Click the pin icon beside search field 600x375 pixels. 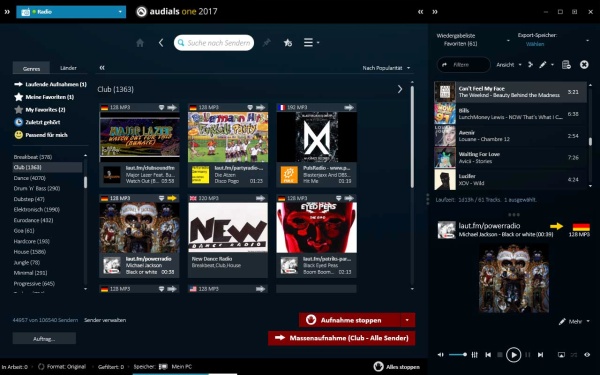click(x=267, y=43)
